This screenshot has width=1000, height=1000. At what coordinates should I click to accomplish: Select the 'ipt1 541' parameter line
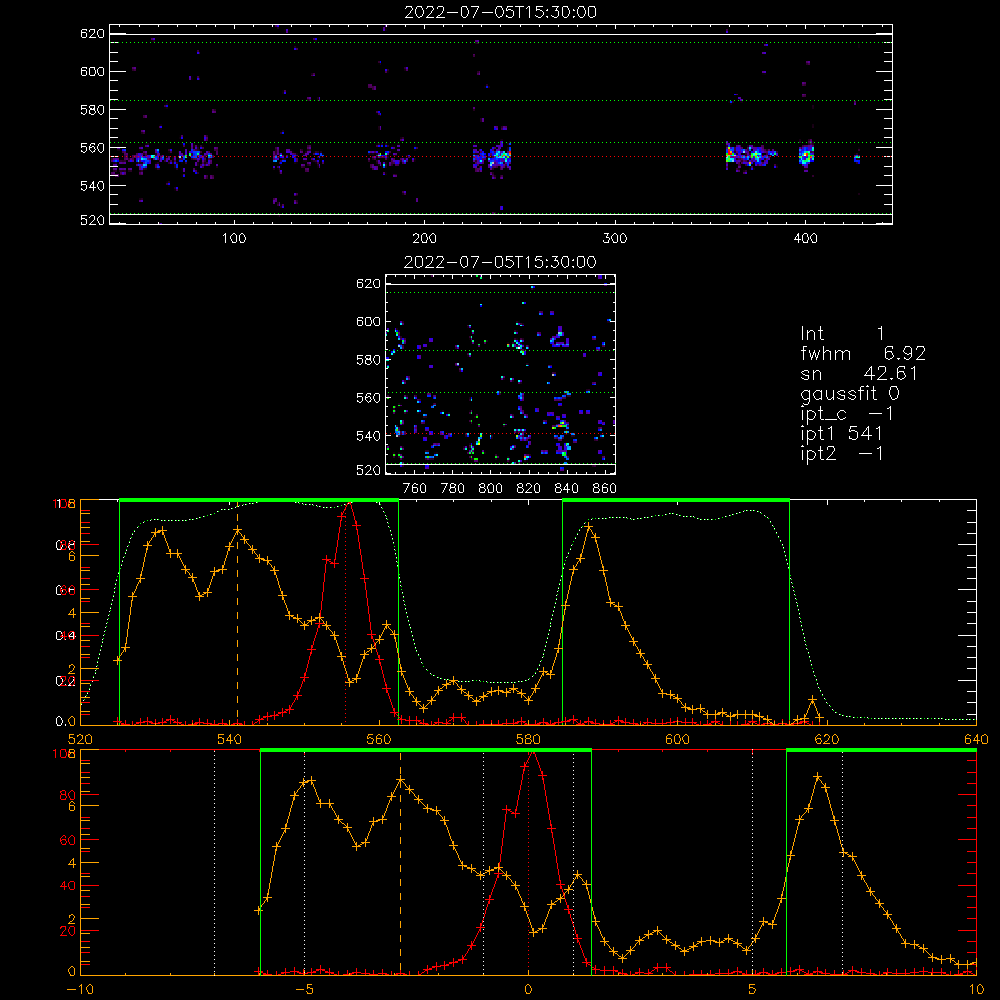click(x=841, y=434)
